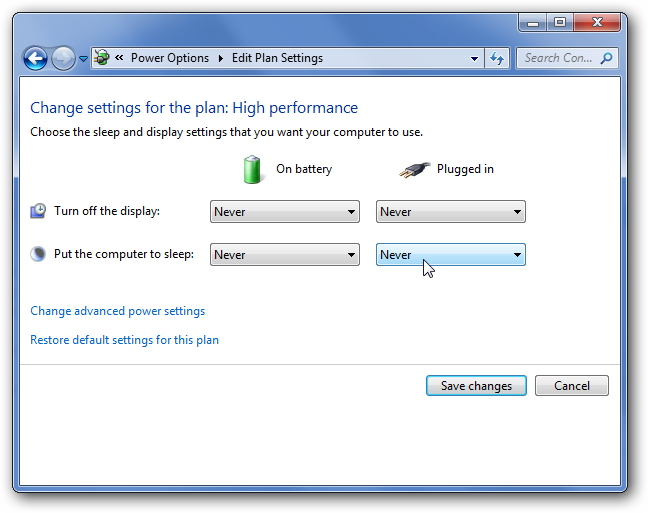Click the Back navigation arrow button
This screenshot has height=513, width=648.
pos(35,58)
